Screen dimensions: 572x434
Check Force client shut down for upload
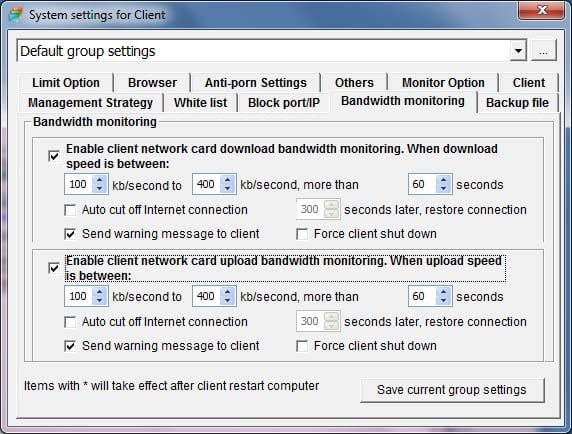[x=302, y=346]
